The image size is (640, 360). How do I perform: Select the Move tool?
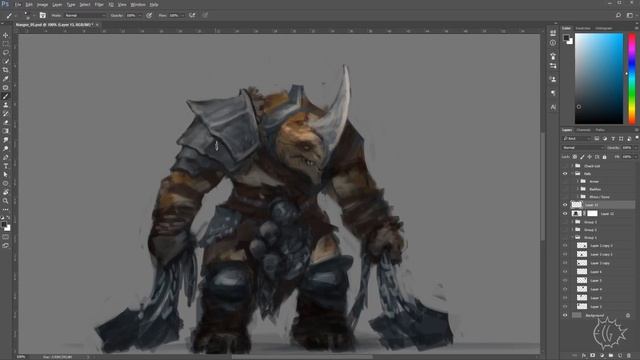[x=5, y=35]
